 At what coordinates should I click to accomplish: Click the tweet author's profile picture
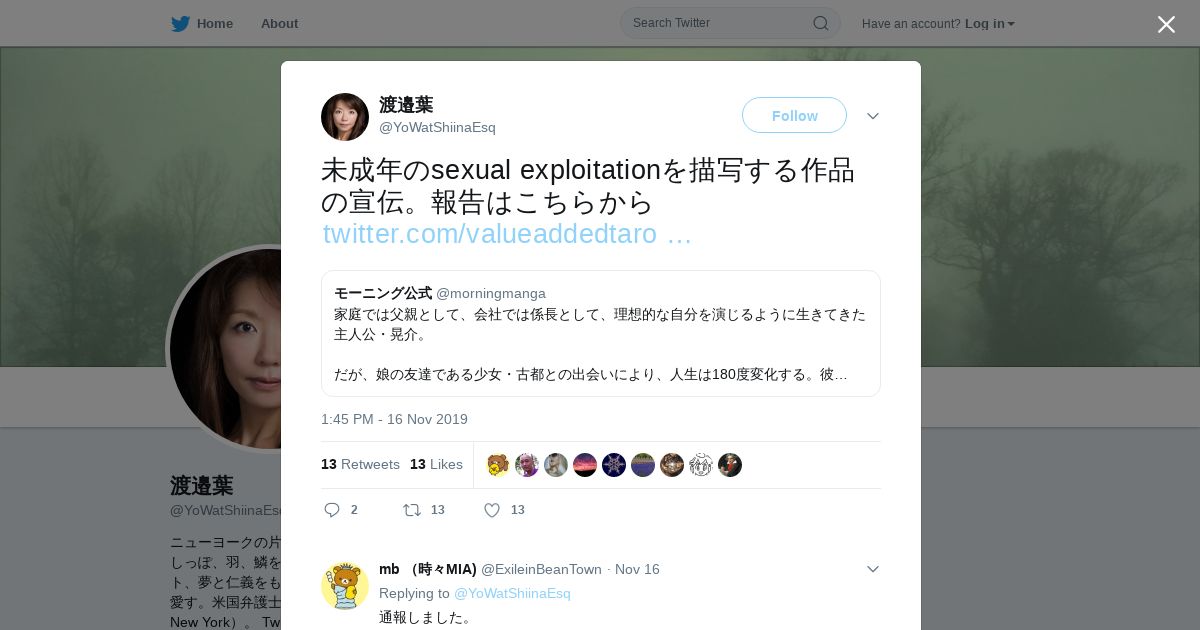pos(345,117)
